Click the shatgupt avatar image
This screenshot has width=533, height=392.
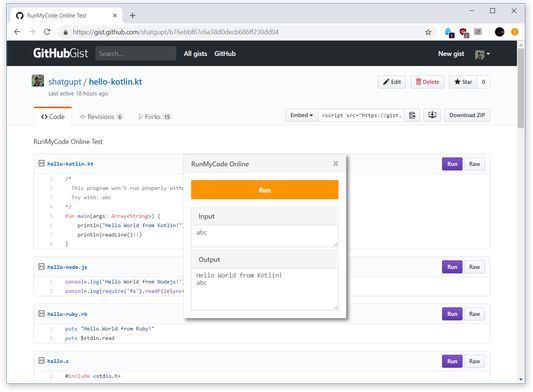click(38, 81)
